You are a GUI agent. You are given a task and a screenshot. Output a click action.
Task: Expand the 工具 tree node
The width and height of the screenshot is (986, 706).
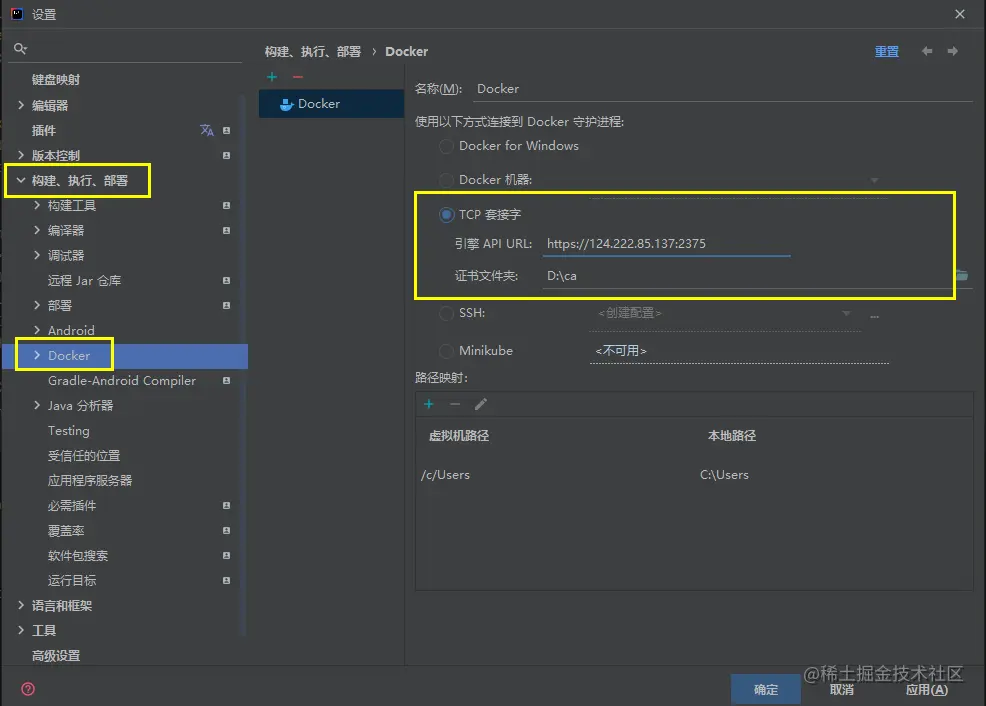click(x=21, y=630)
